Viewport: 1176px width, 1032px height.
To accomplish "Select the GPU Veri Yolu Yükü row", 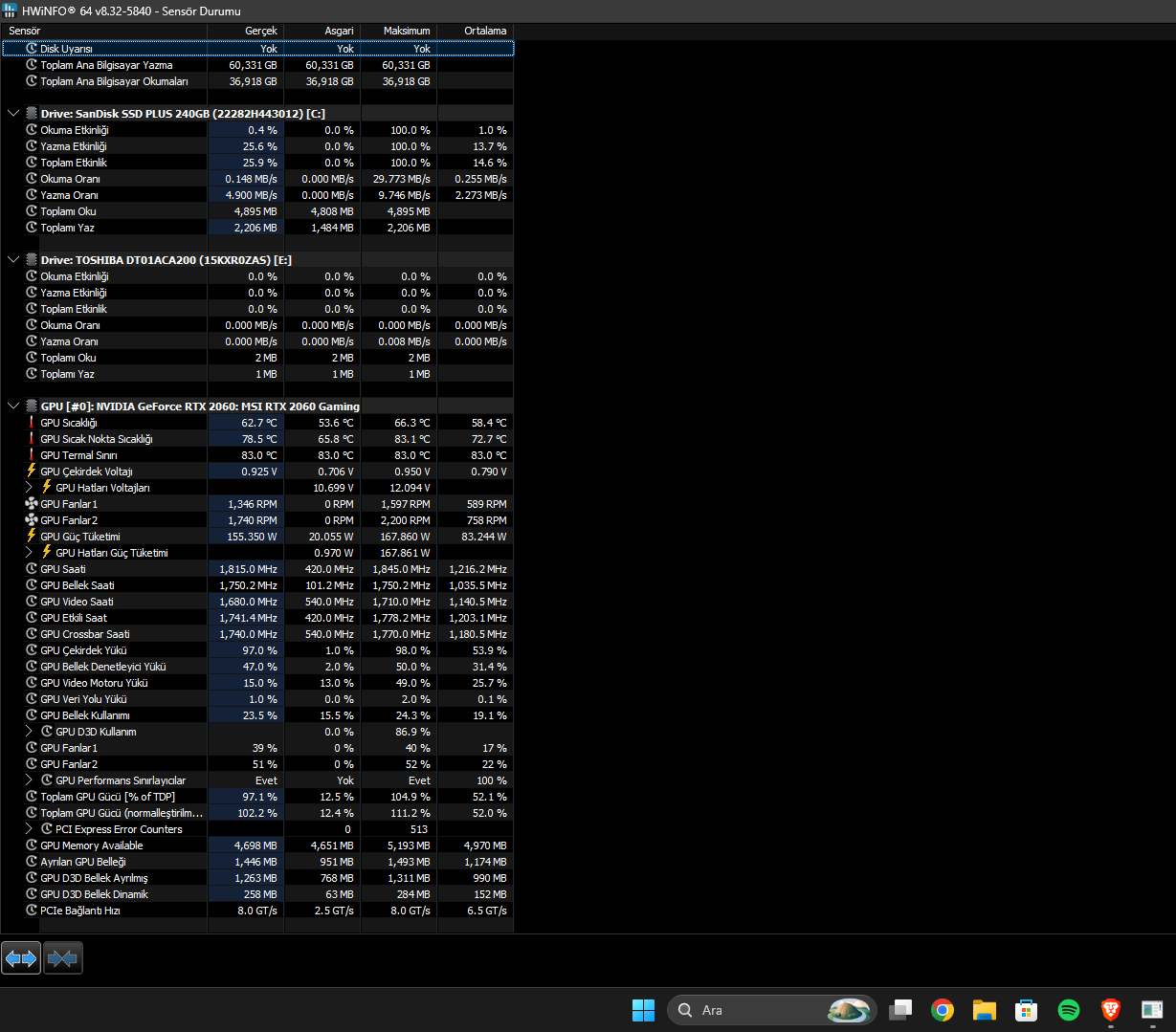I will click(257, 699).
